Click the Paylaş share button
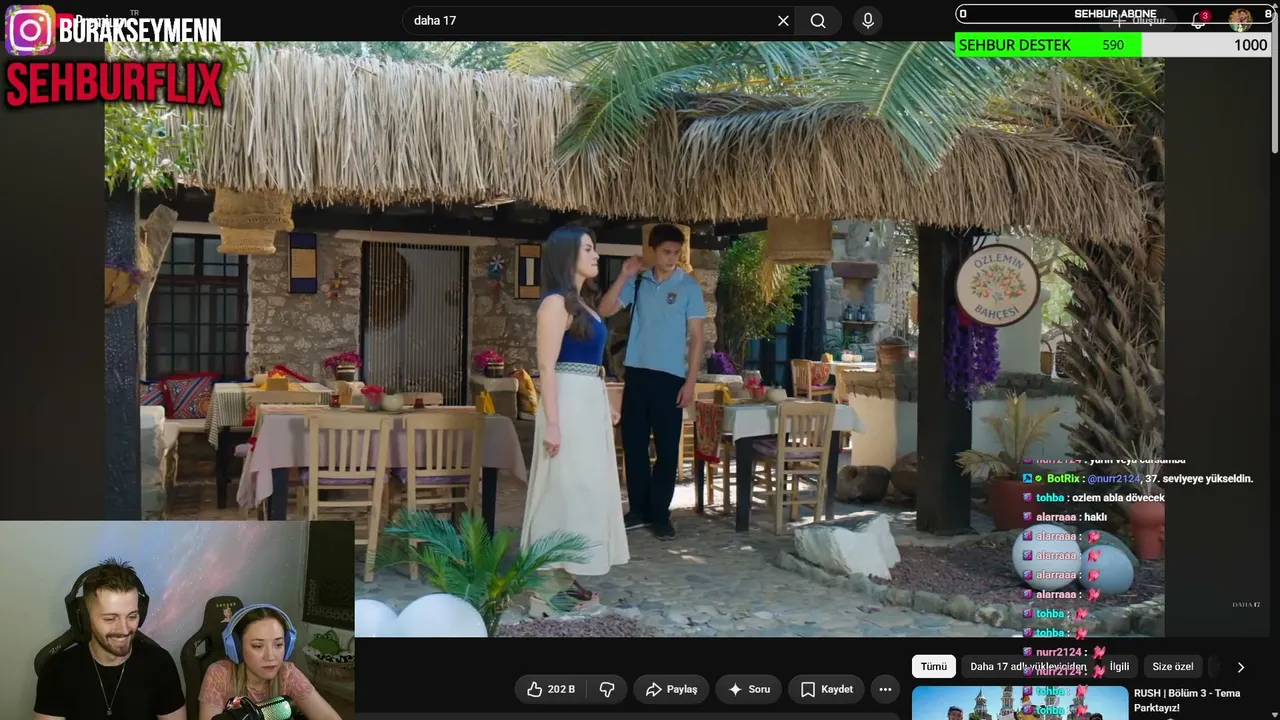This screenshot has height=720, width=1280. pos(672,689)
